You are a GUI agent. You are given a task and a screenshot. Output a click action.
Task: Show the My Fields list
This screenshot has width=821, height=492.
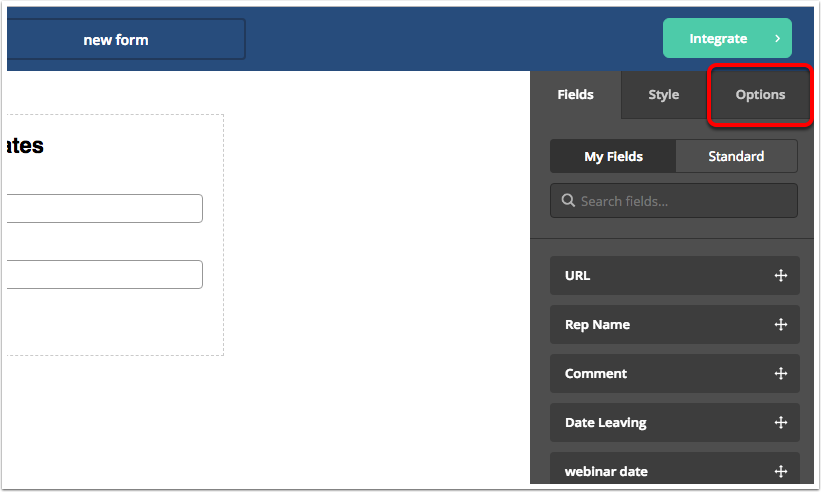pyautogui.click(x=613, y=156)
